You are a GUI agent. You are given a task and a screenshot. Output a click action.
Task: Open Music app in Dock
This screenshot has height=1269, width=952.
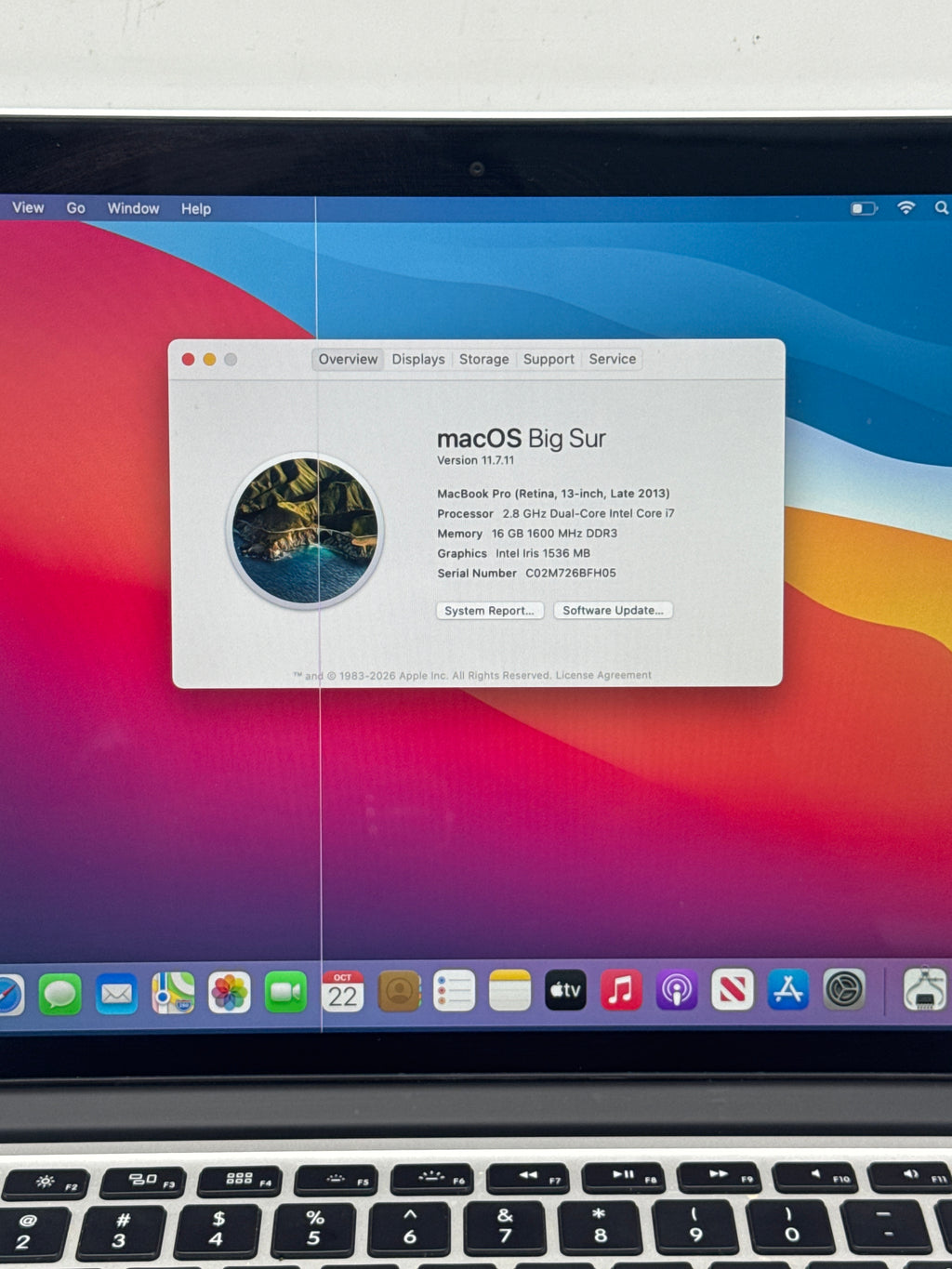(x=621, y=990)
